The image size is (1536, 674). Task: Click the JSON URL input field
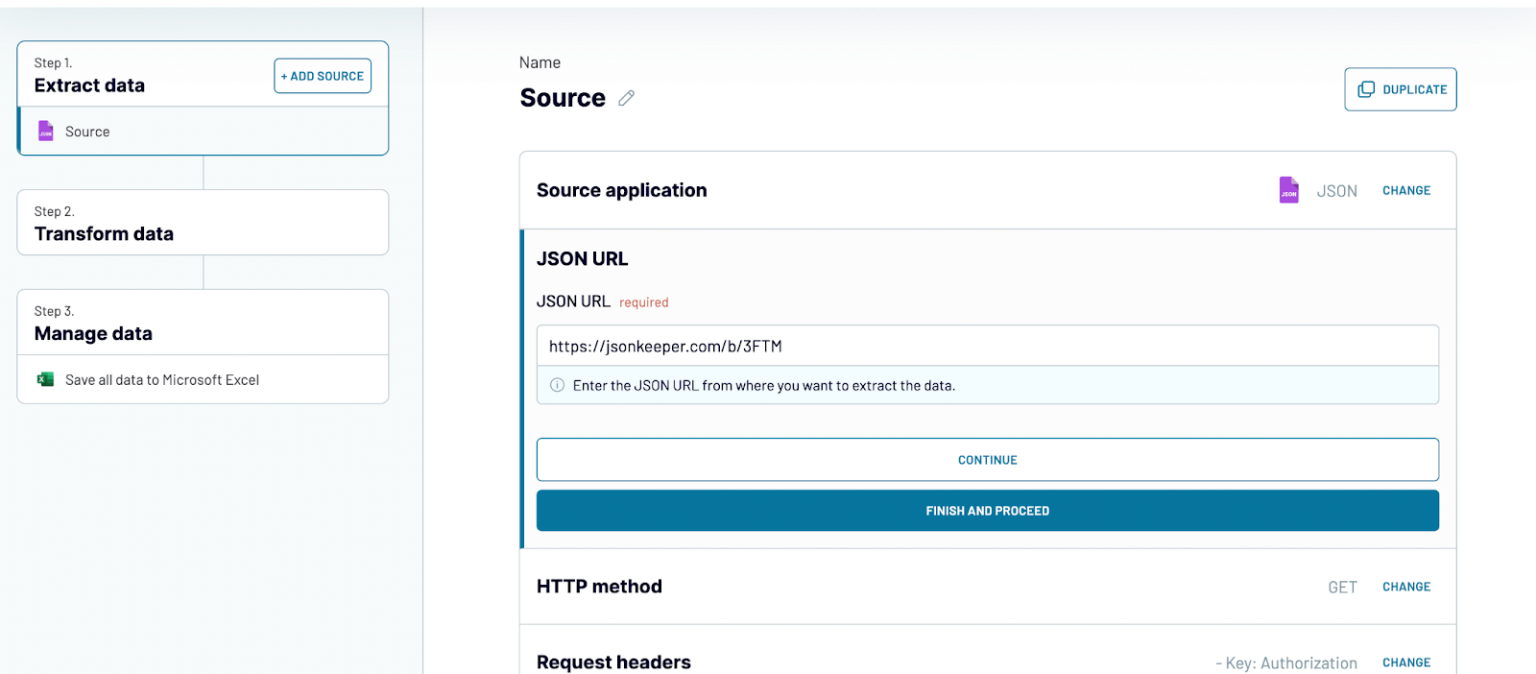pyautogui.click(x=988, y=345)
